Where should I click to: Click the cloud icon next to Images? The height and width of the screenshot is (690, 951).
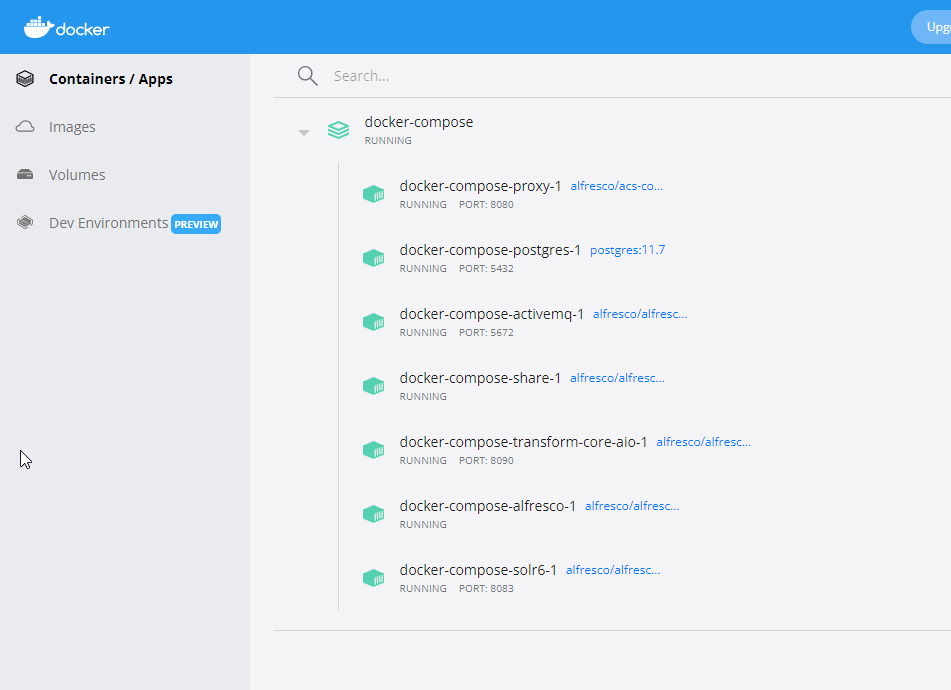click(24, 126)
